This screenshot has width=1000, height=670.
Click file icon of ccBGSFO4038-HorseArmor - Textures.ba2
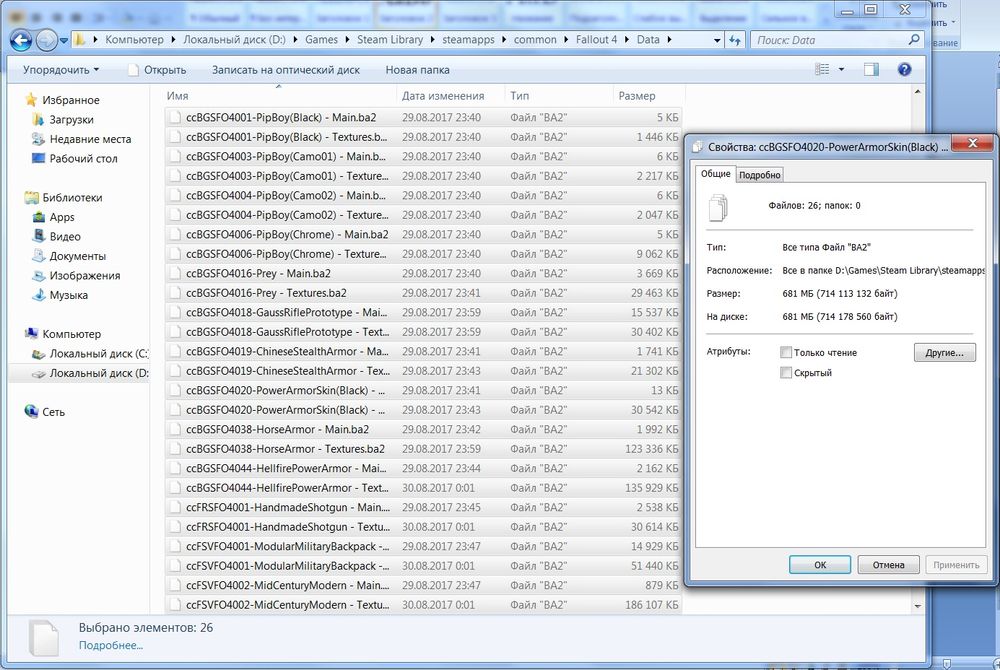pyautogui.click(x=174, y=449)
